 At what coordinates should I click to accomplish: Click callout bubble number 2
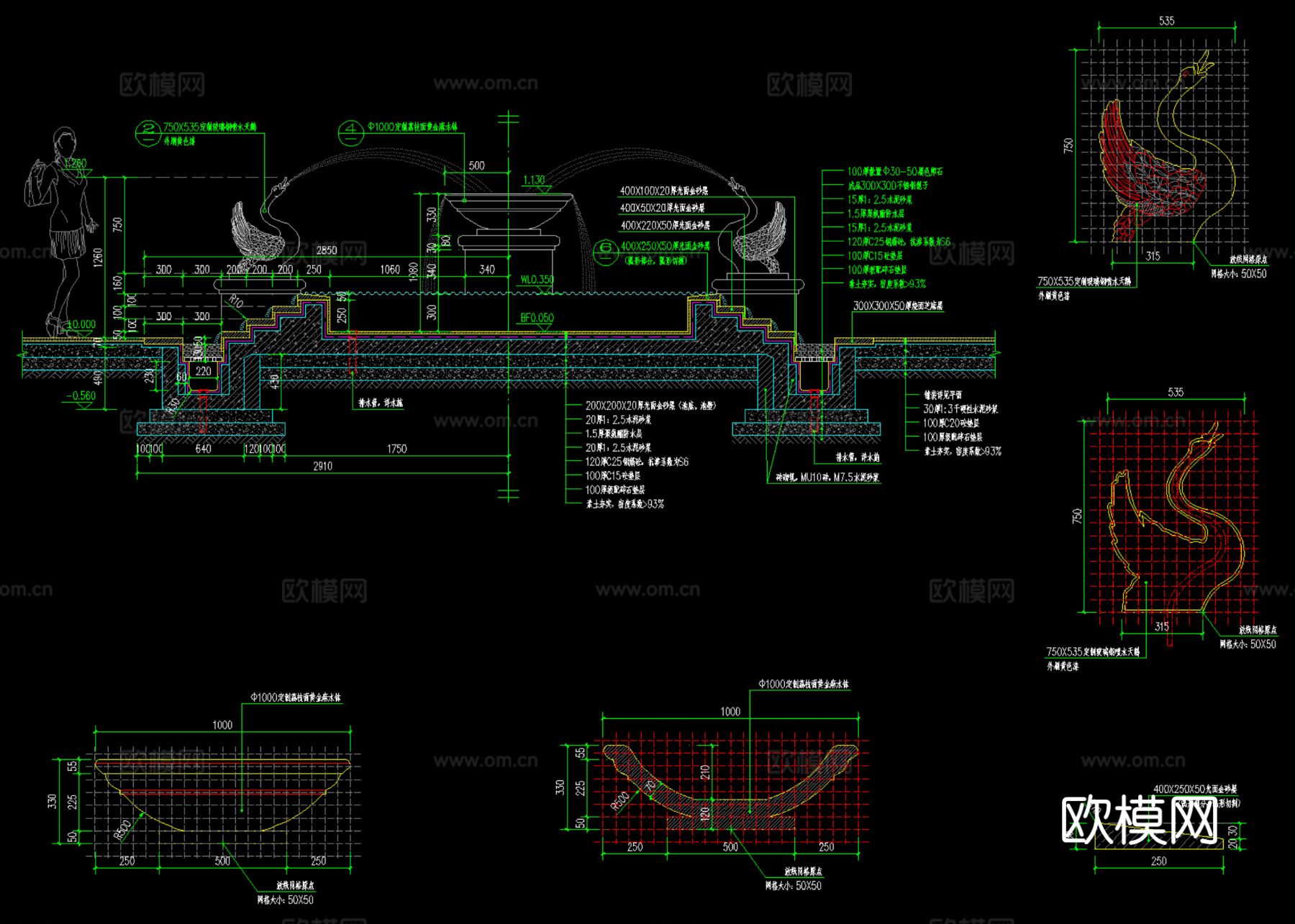(148, 132)
